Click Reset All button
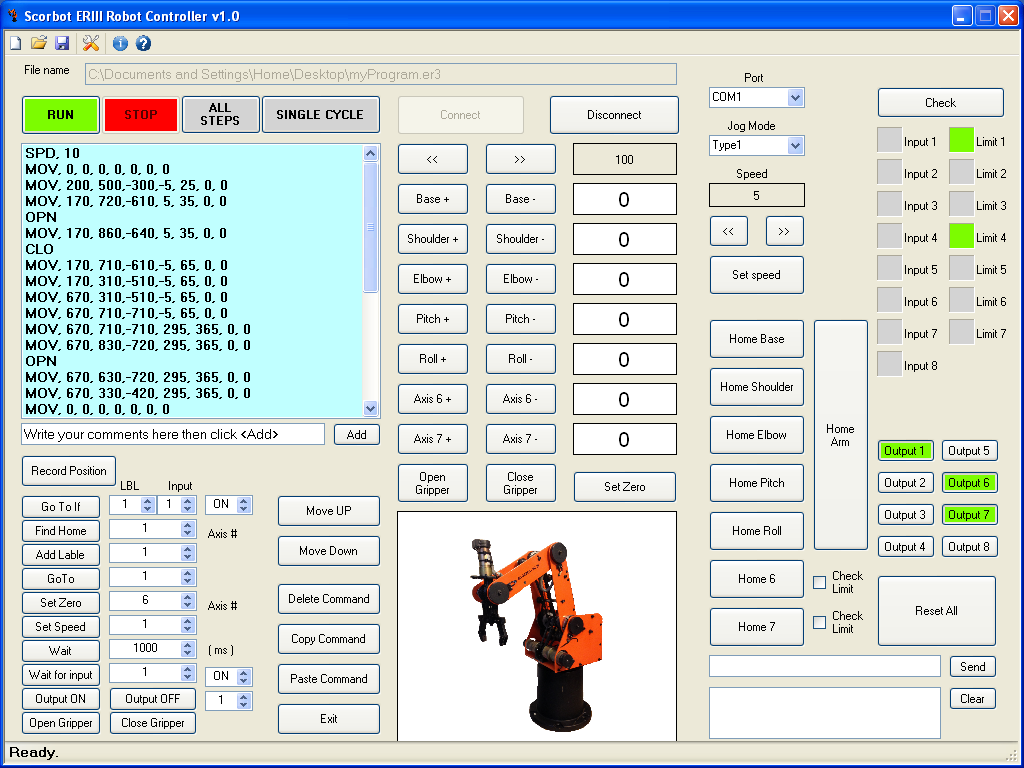 (936, 611)
